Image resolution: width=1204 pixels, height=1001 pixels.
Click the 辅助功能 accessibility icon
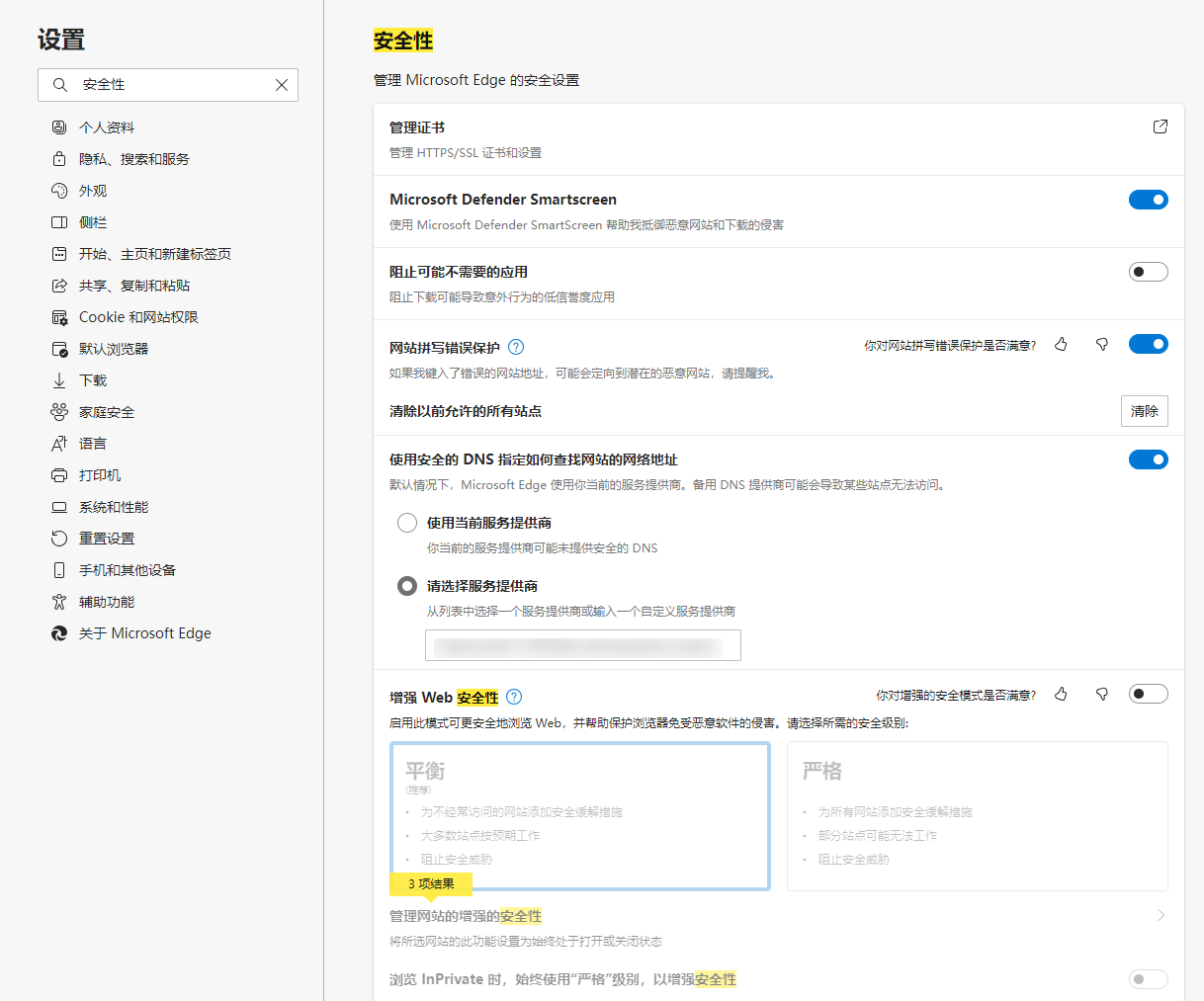pos(59,602)
